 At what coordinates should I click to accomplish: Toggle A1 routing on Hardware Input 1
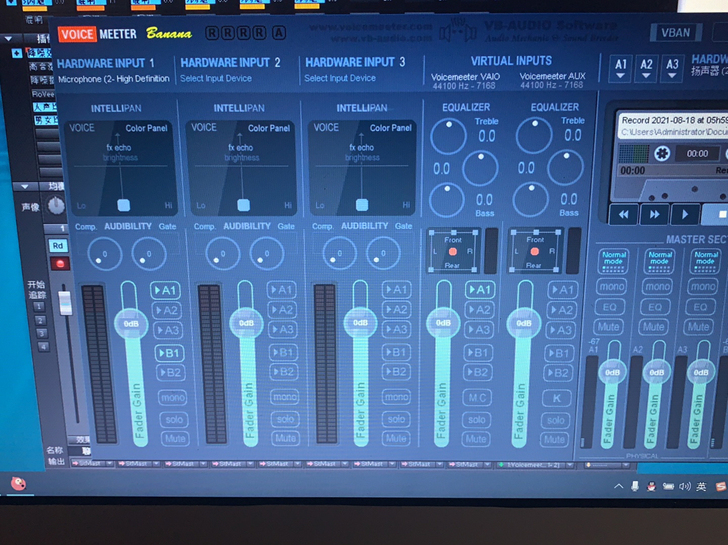tap(168, 291)
